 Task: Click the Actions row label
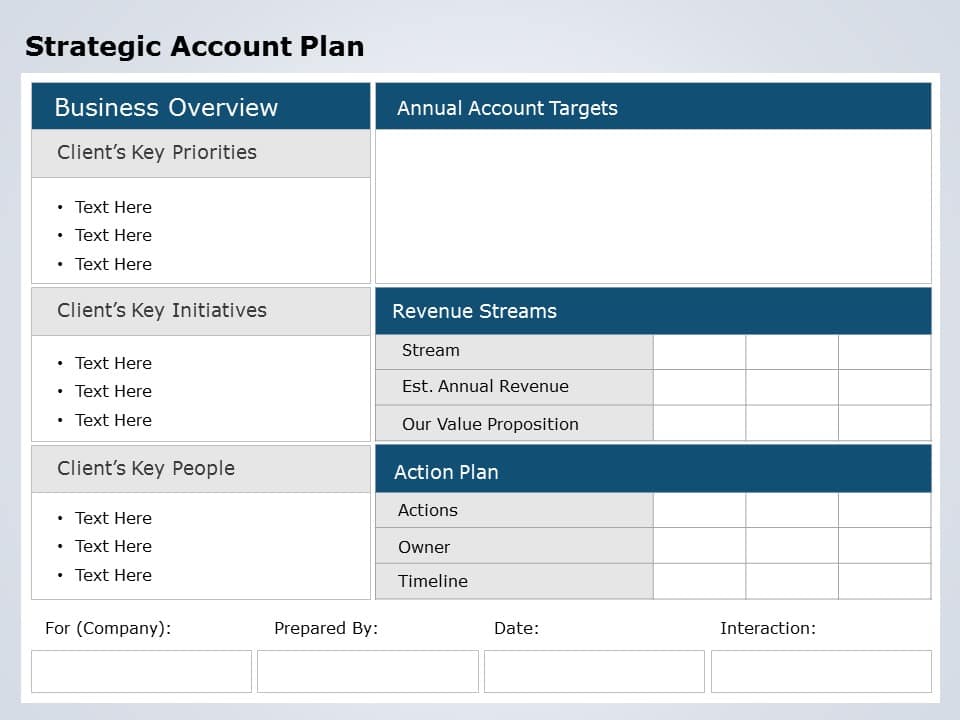pyautogui.click(x=514, y=510)
